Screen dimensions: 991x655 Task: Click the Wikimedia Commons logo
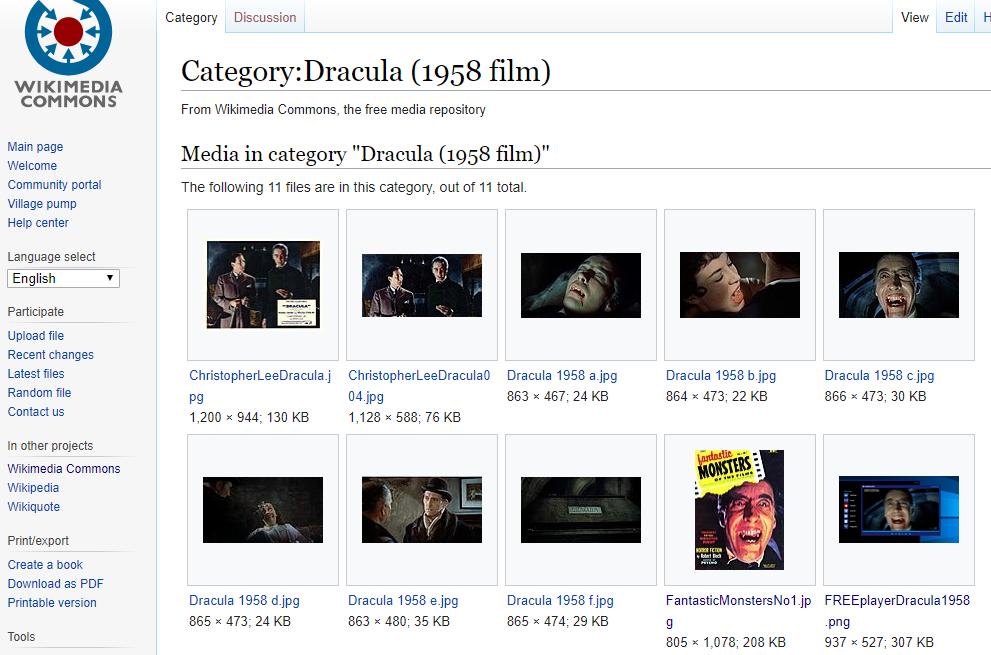point(68,54)
